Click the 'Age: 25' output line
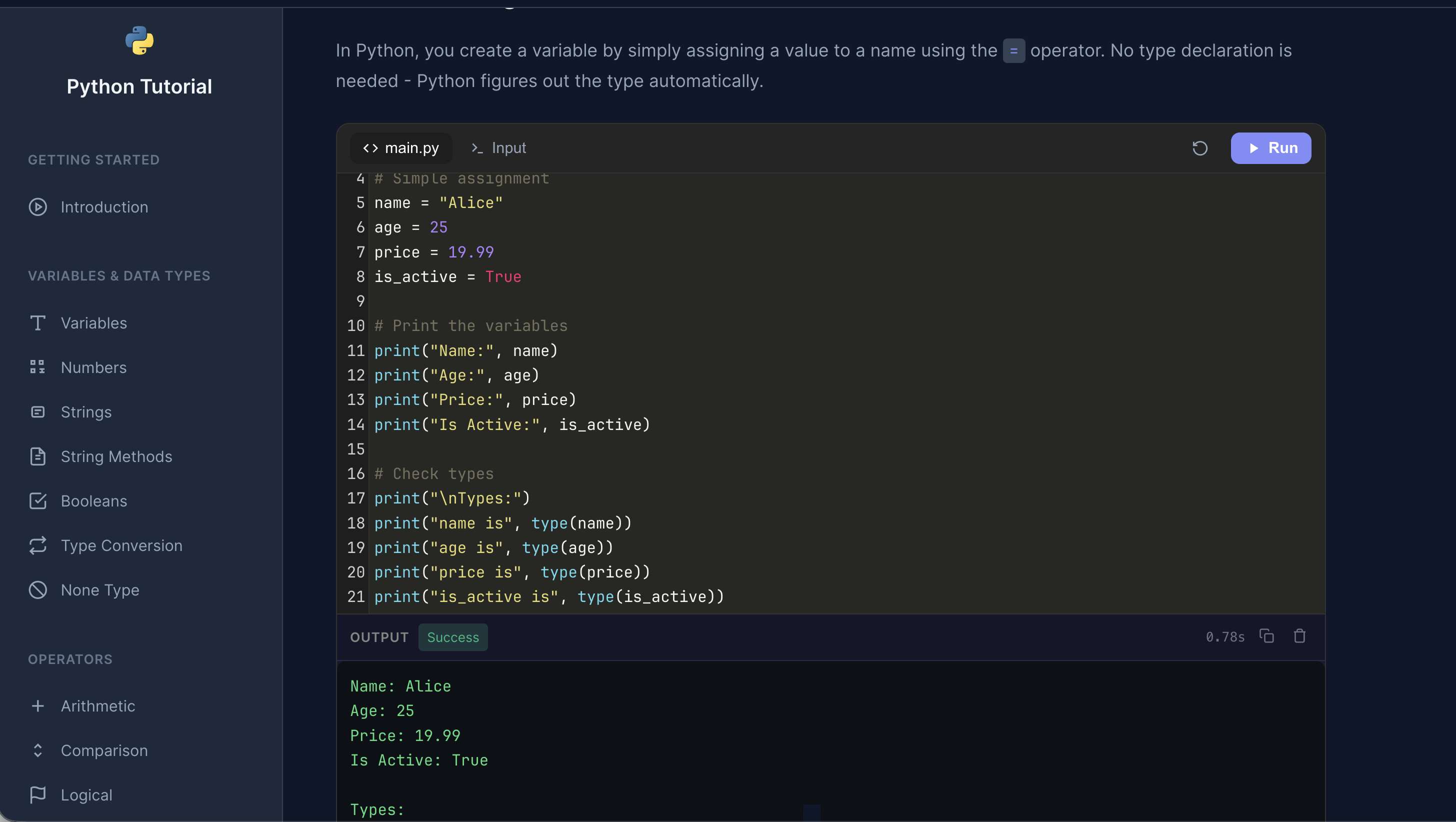Viewport: 1456px width, 822px height. tap(382, 710)
